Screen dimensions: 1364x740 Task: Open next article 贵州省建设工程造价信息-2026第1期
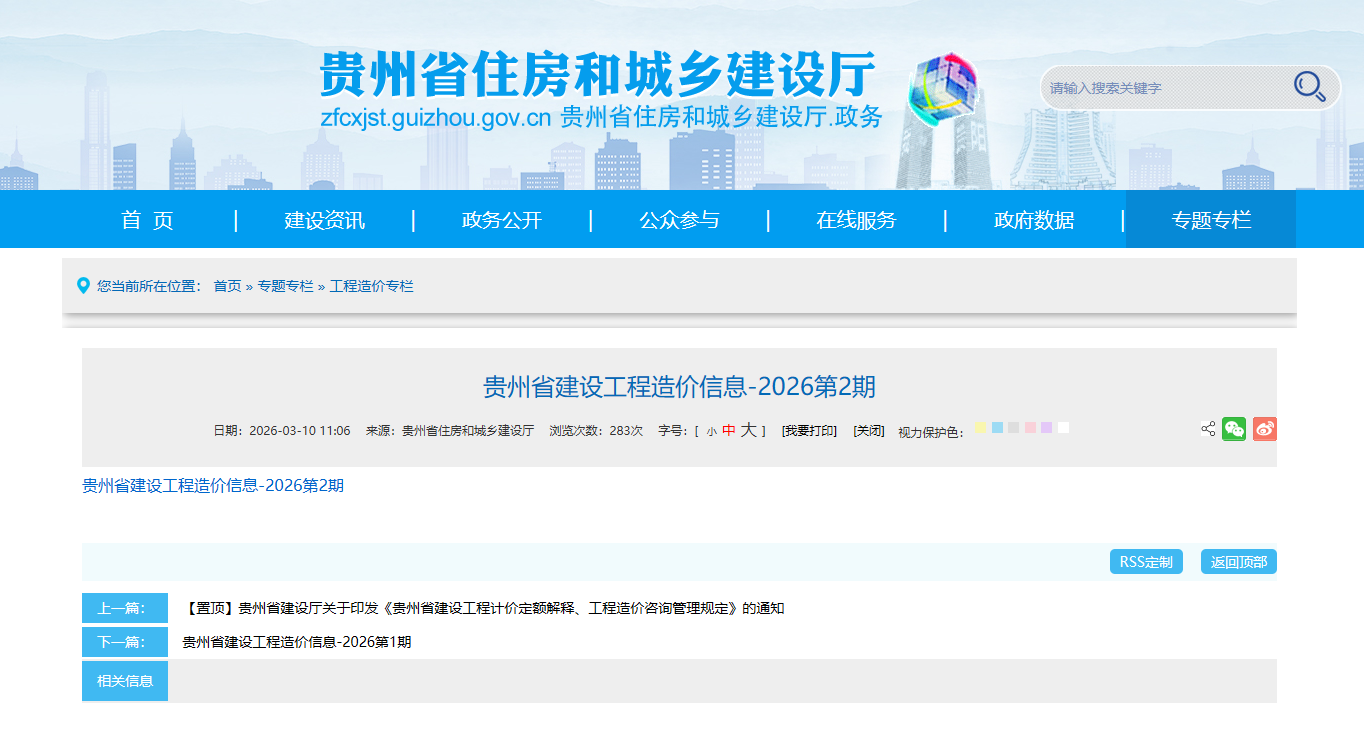tap(297, 642)
